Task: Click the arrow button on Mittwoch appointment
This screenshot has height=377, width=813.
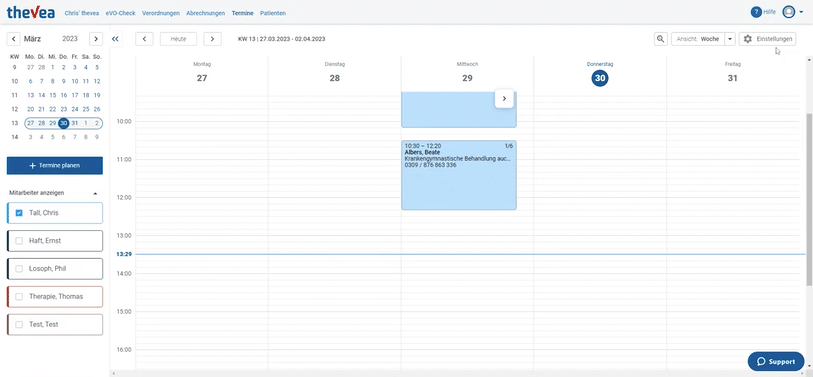Action: click(504, 99)
